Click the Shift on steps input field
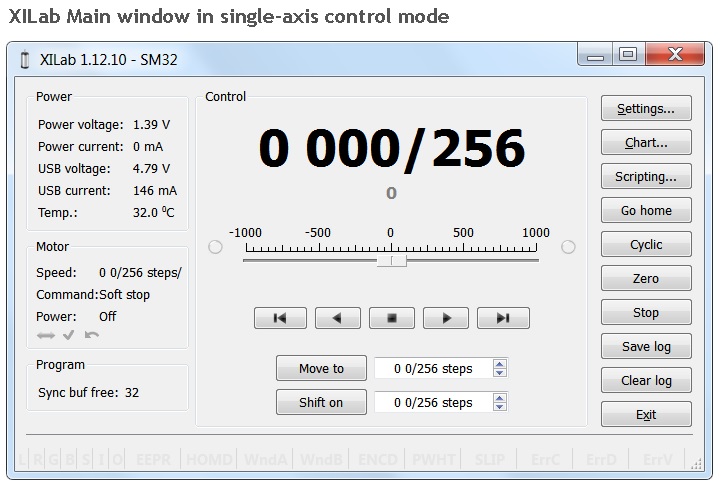Viewport: 722px width, 488px height. point(433,402)
